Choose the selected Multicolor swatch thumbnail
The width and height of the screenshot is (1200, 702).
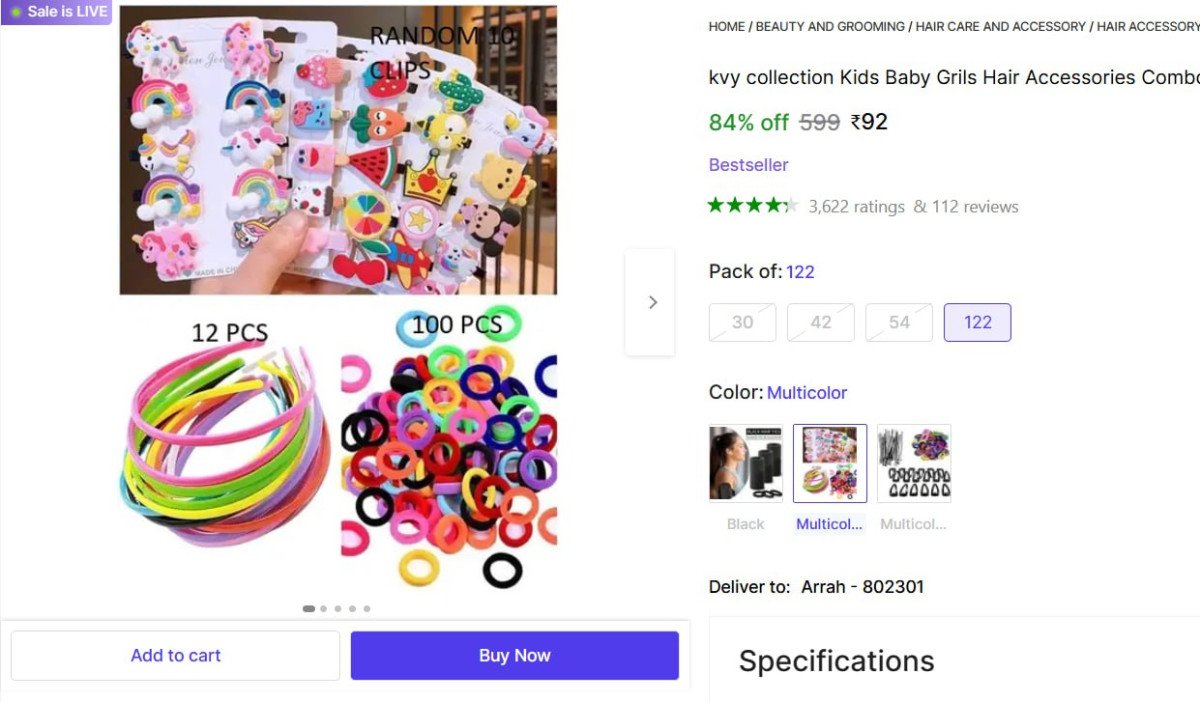(x=830, y=463)
